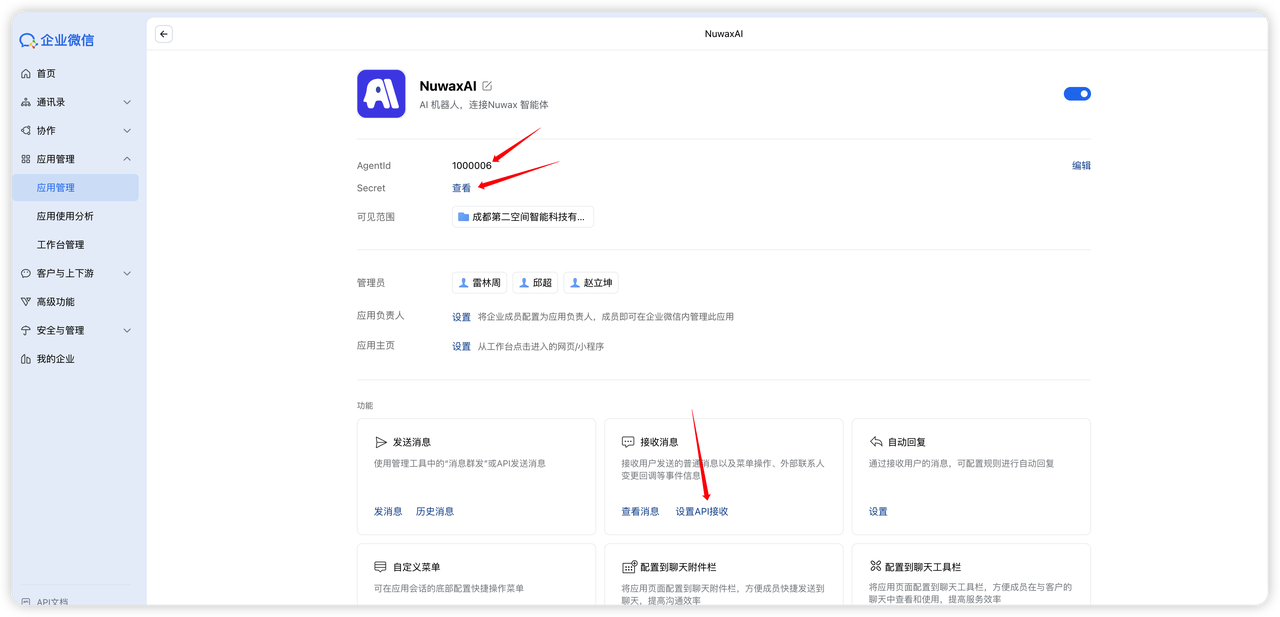Expand the 客户与上下游 chevron

pyautogui.click(x=127, y=273)
